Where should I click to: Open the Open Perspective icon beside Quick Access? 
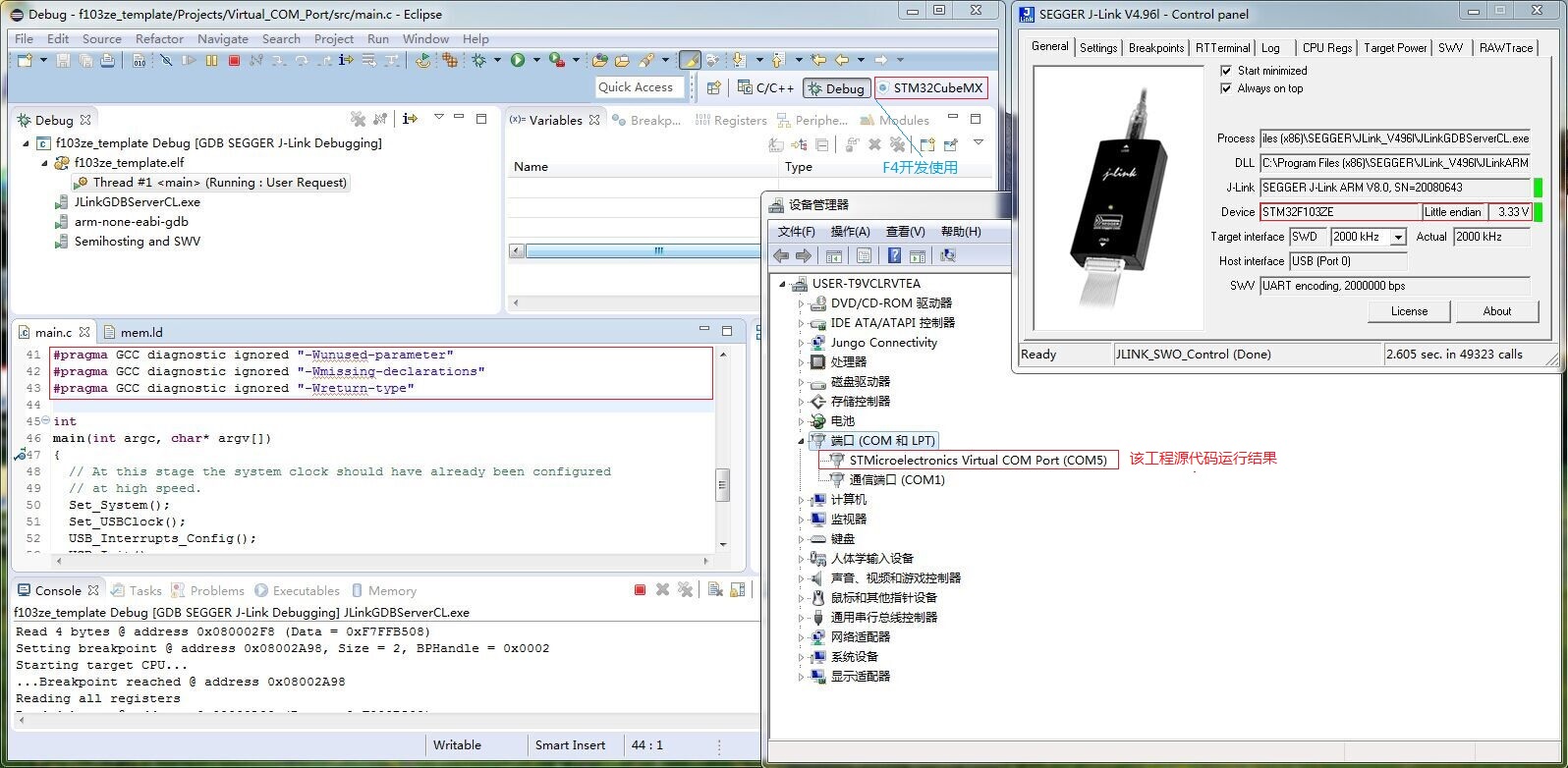point(714,87)
